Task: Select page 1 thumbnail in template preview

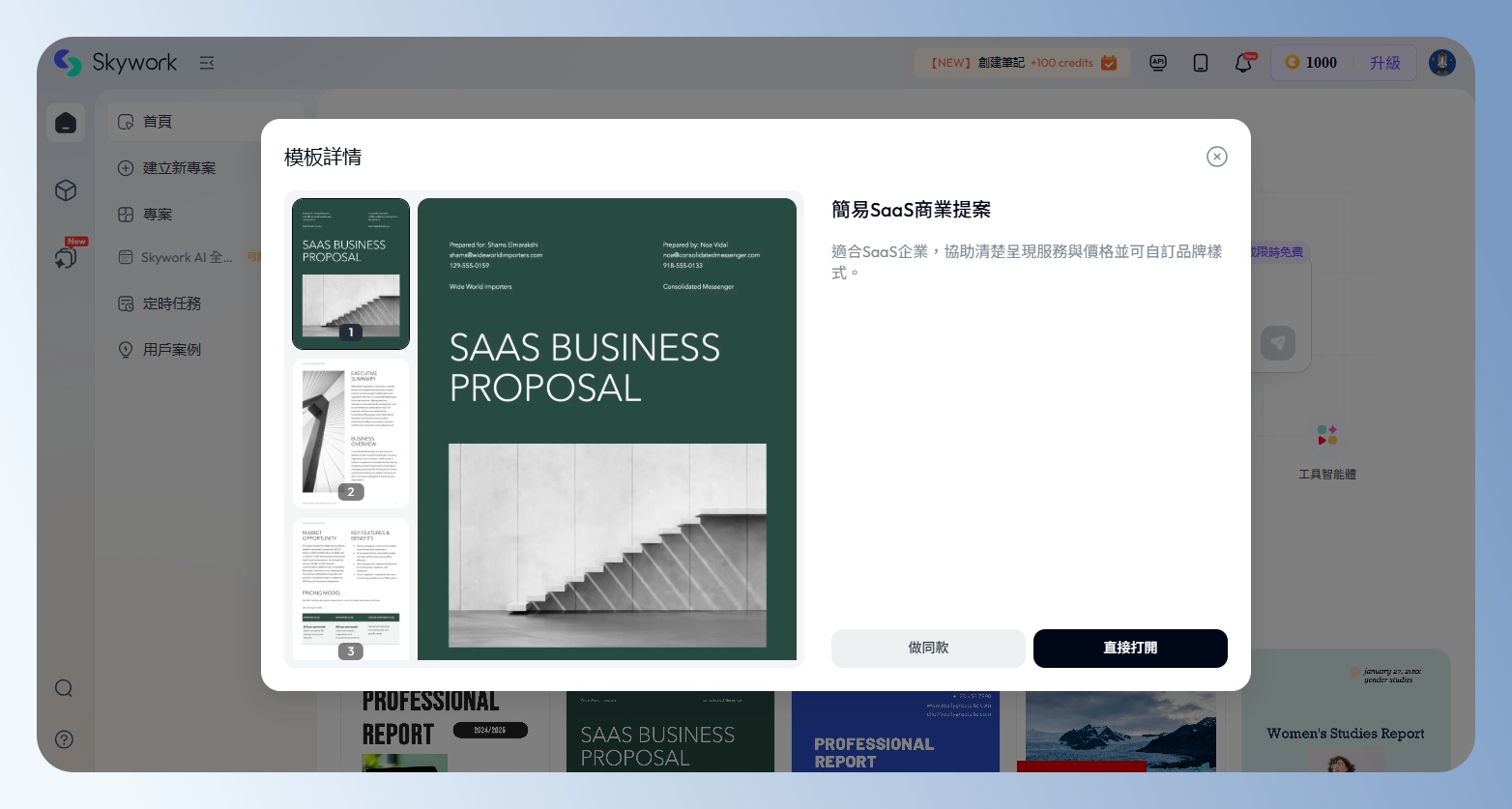Action: coord(351,274)
